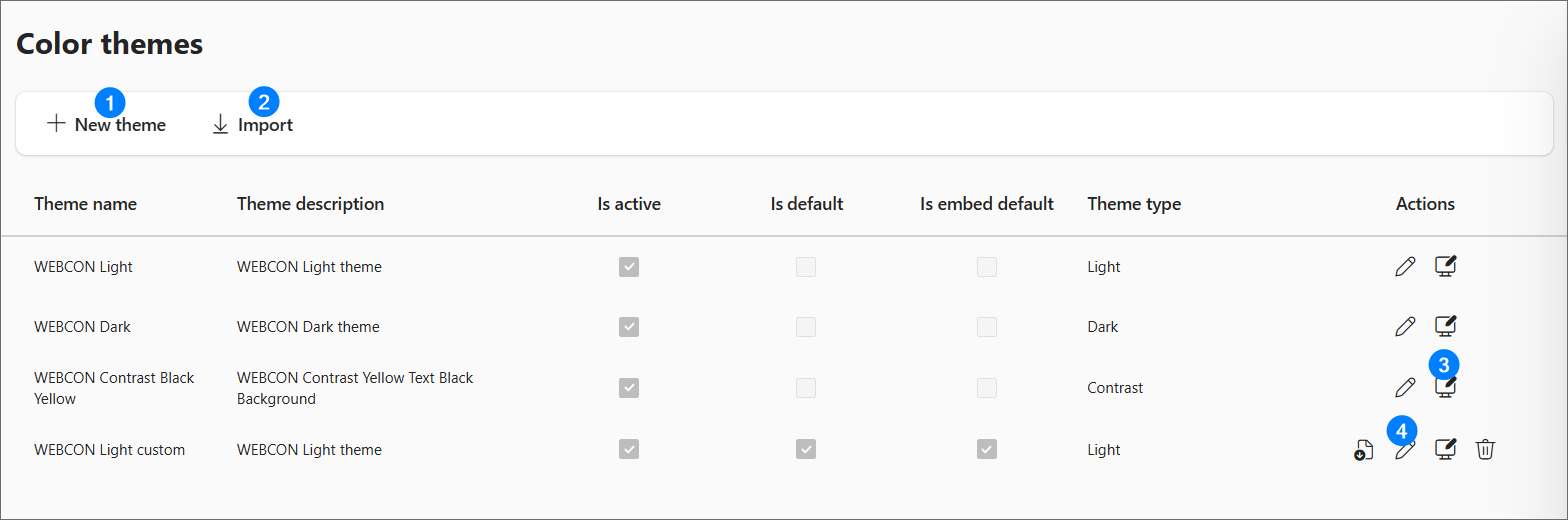Select the WEBCON Dark theme row name

(82, 327)
